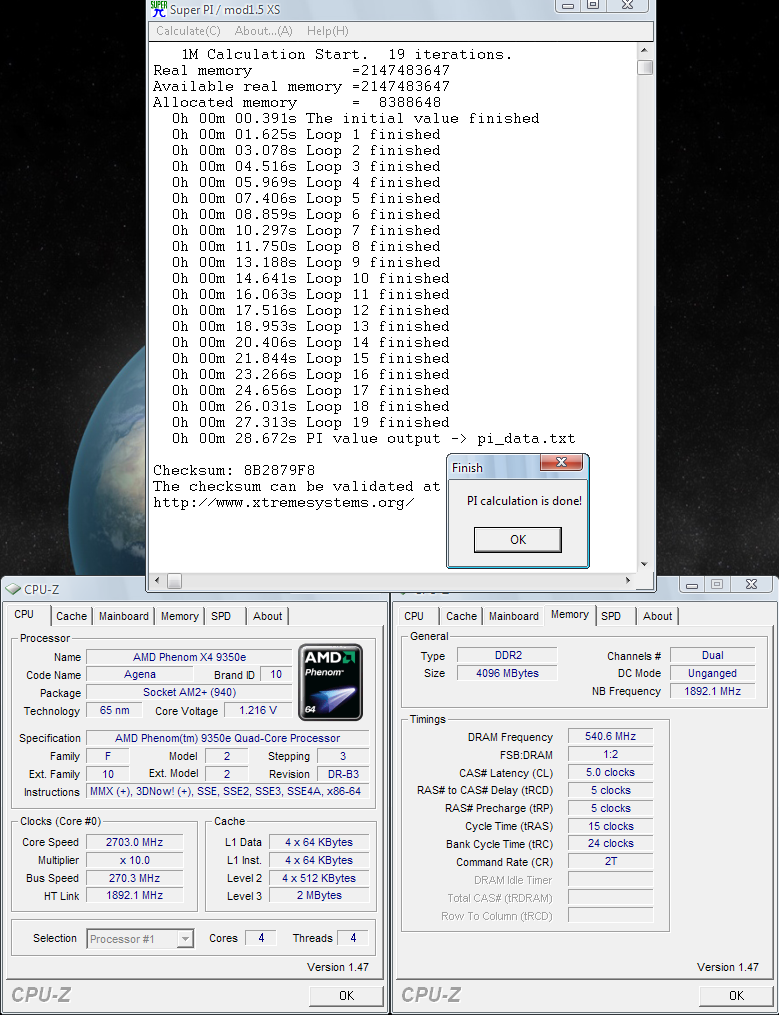Click OK button in left CPU-Z window
The width and height of the screenshot is (779, 1015).
pyautogui.click(x=346, y=996)
